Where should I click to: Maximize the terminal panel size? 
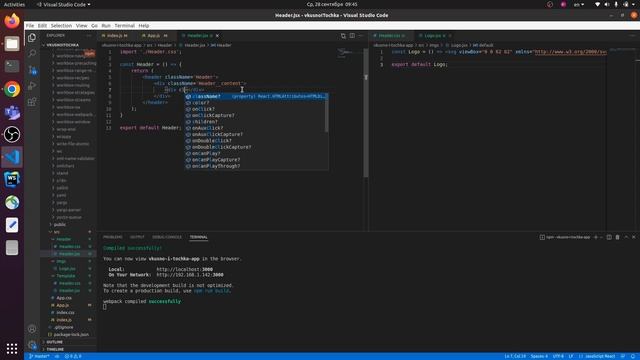pyautogui.click(x=626, y=237)
